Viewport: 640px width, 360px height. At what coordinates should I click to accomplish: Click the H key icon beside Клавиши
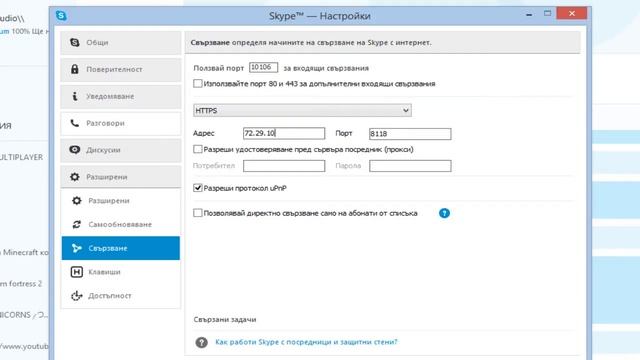pos(77,272)
